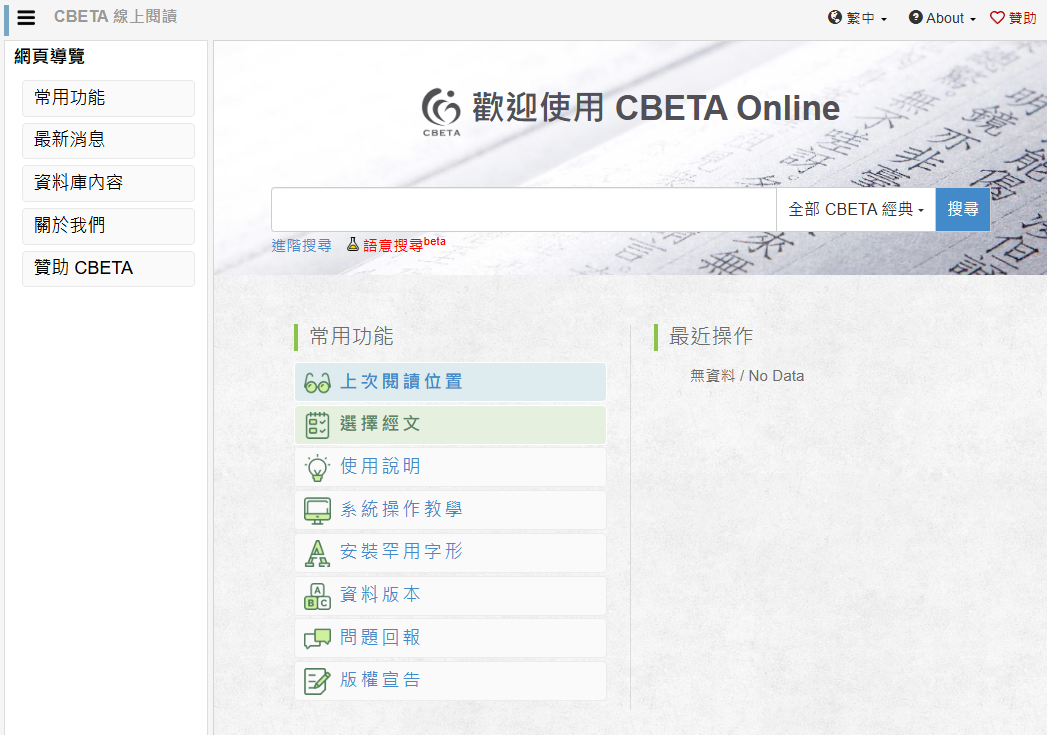Click the checklist icon beside 選擇經文

coord(317,425)
